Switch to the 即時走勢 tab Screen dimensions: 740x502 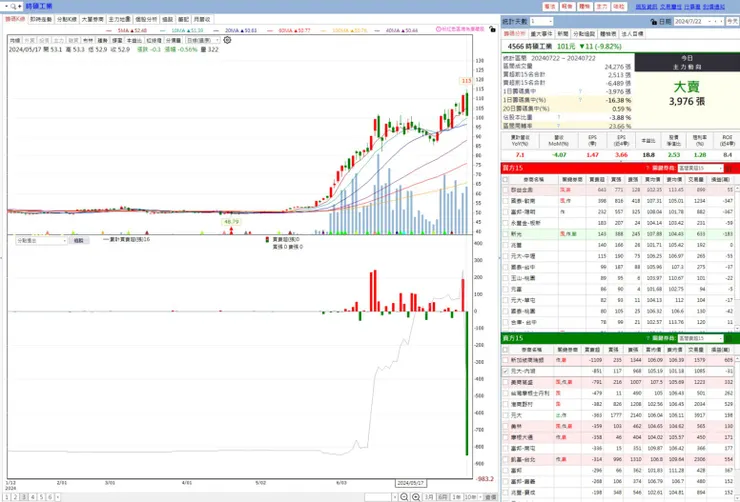pos(41,19)
